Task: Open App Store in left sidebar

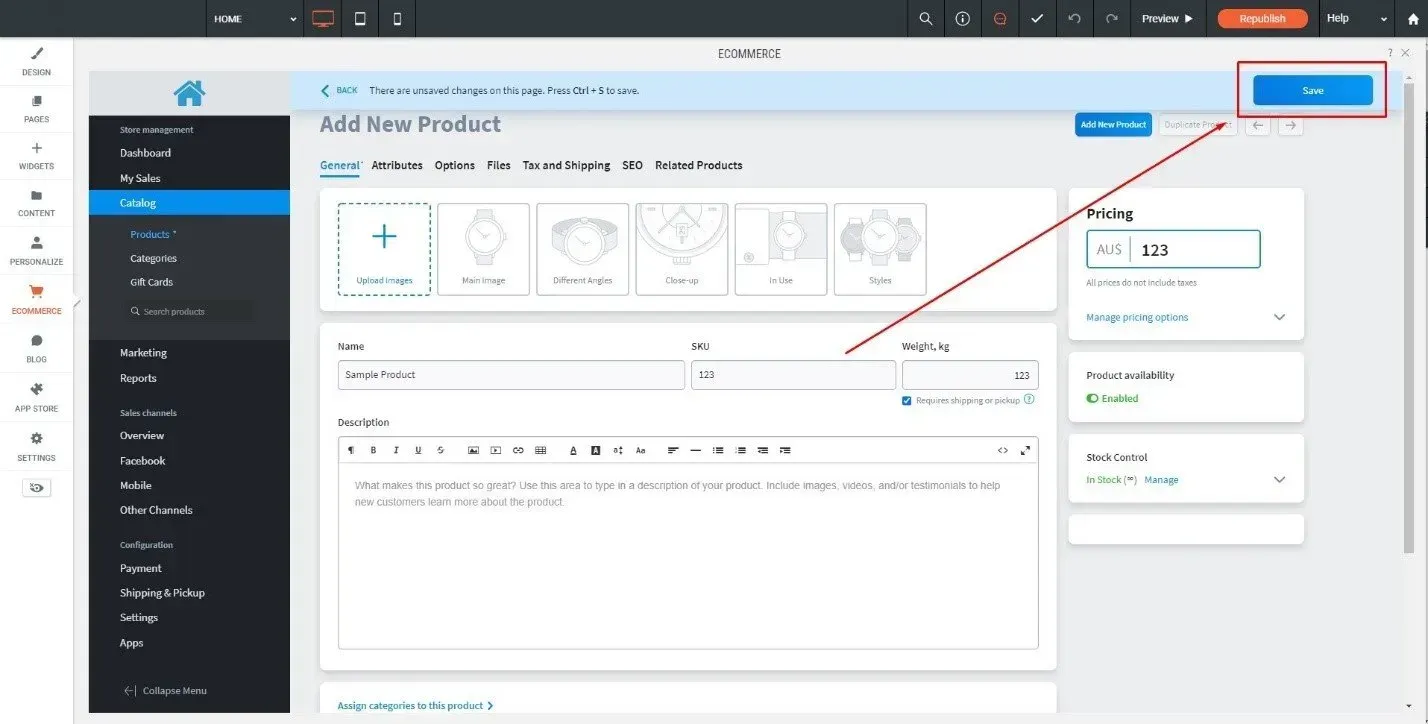Action: 37,397
